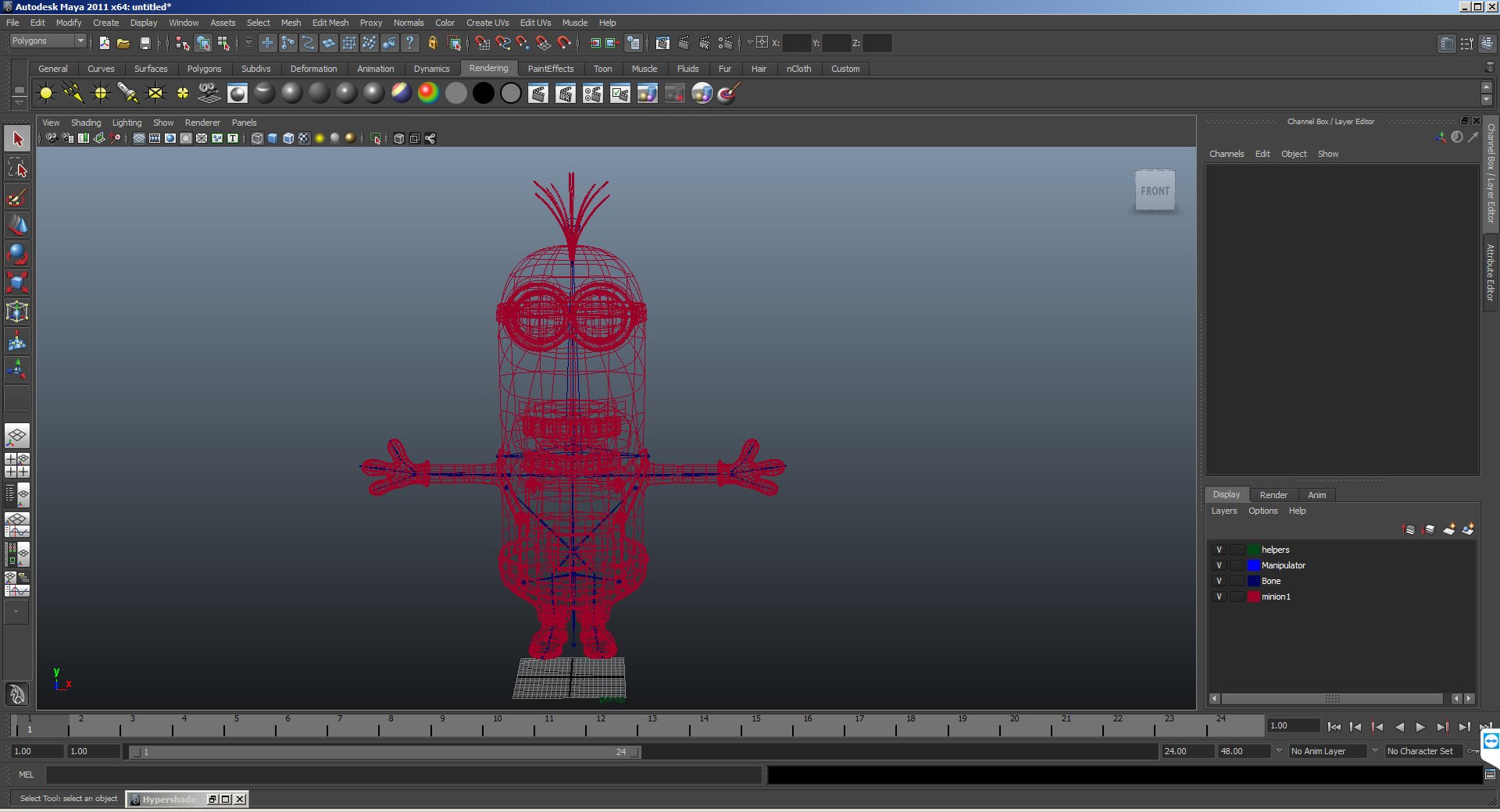
Task: Toggle display type box of helpers layer
Action: [x=1237, y=550]
